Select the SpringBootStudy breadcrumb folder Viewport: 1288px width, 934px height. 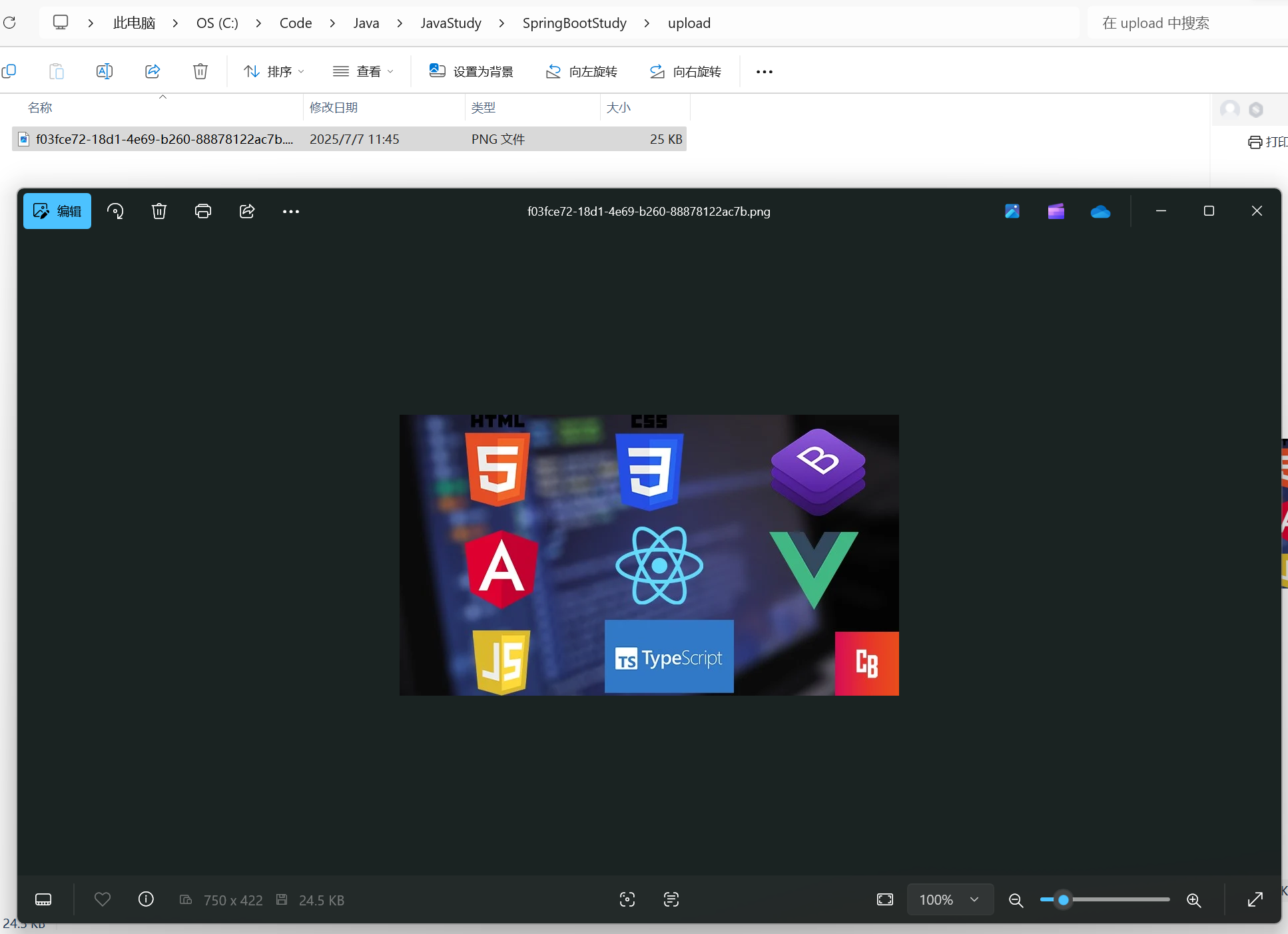pos(574,23)
